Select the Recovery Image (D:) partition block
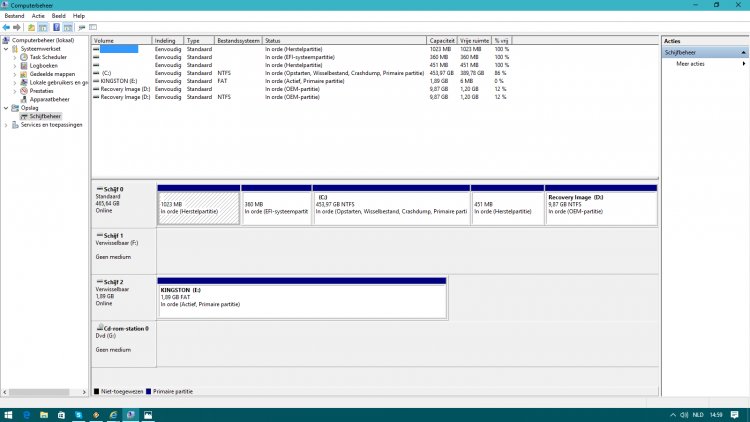The width and height of the screenshot is (750, 422). click(x=600, y=208)
